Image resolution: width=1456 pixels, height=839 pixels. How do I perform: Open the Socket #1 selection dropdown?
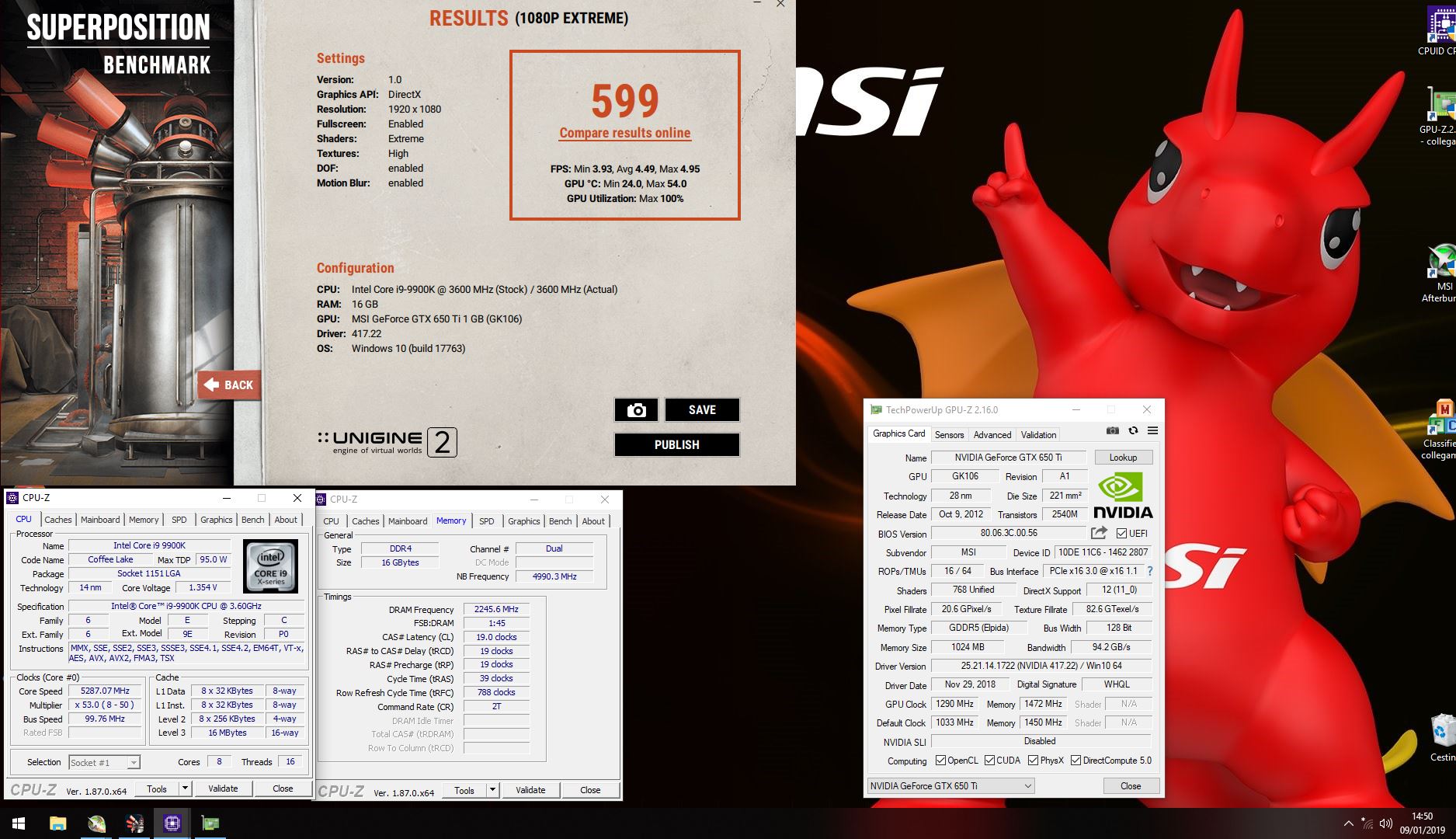click(x=104, y=762)
